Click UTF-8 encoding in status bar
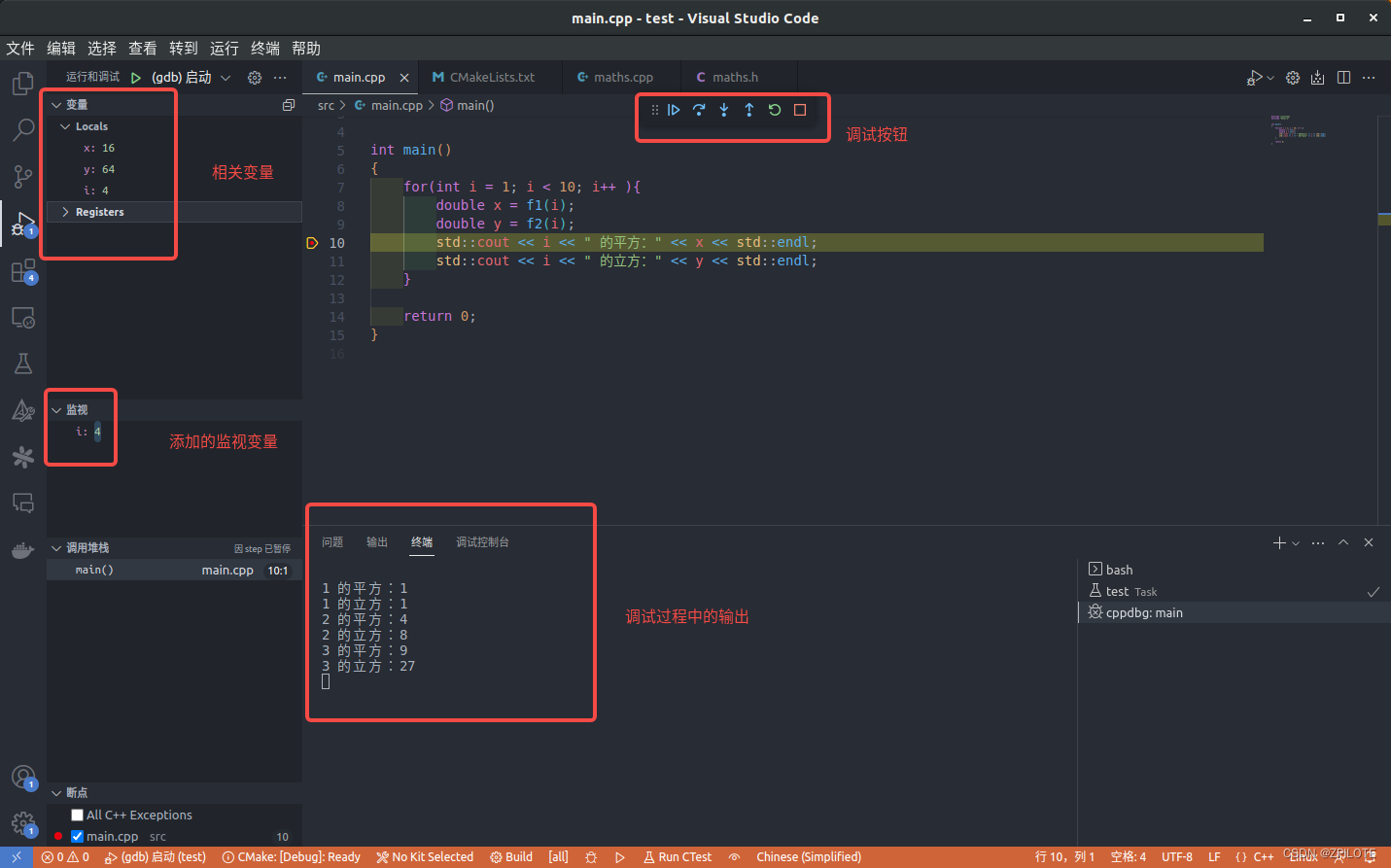The width and height of the screenshot is (1391, 868). (x=1177, y=857)
